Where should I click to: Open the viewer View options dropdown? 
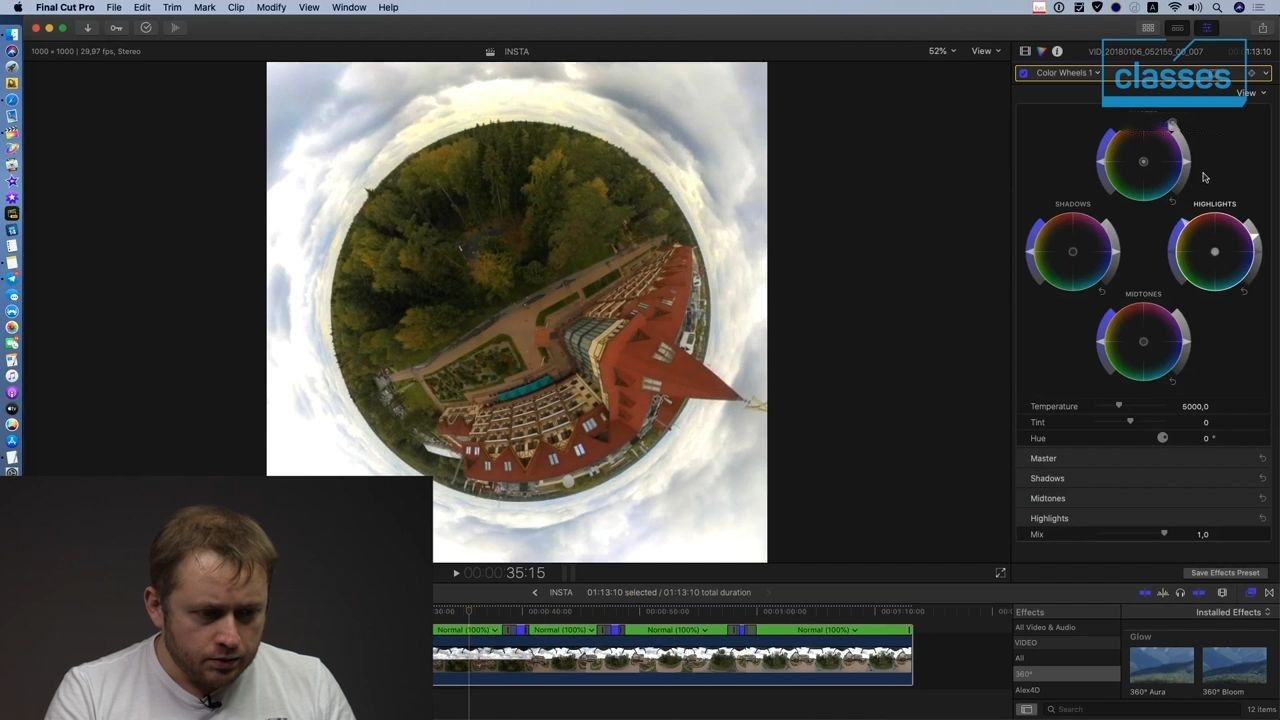pyautogui.click(x=986, y=51)
